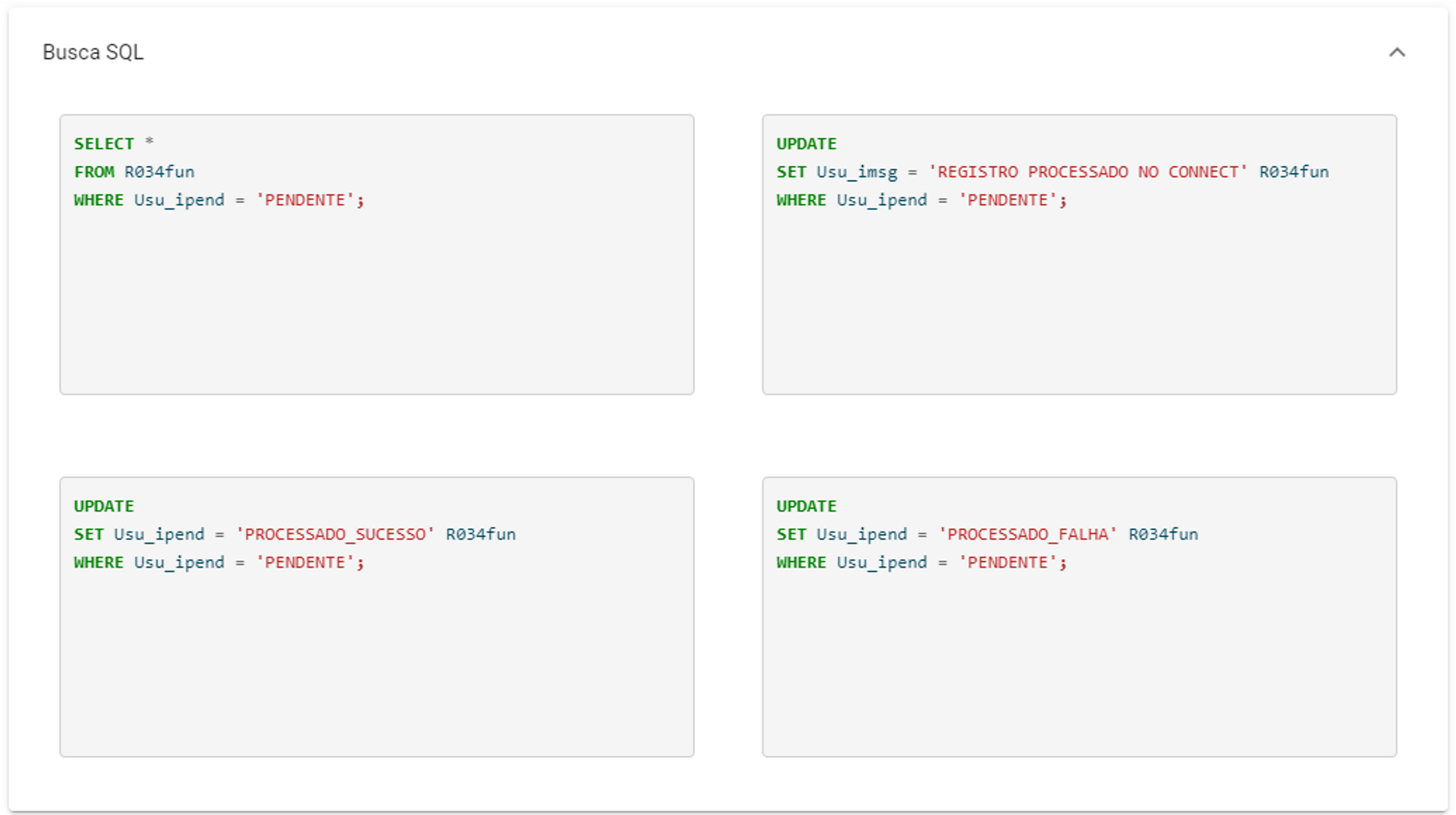Click 'PENDENTE' string in SELECT query
1456x815 pixels.
click(x=305, y=200)
